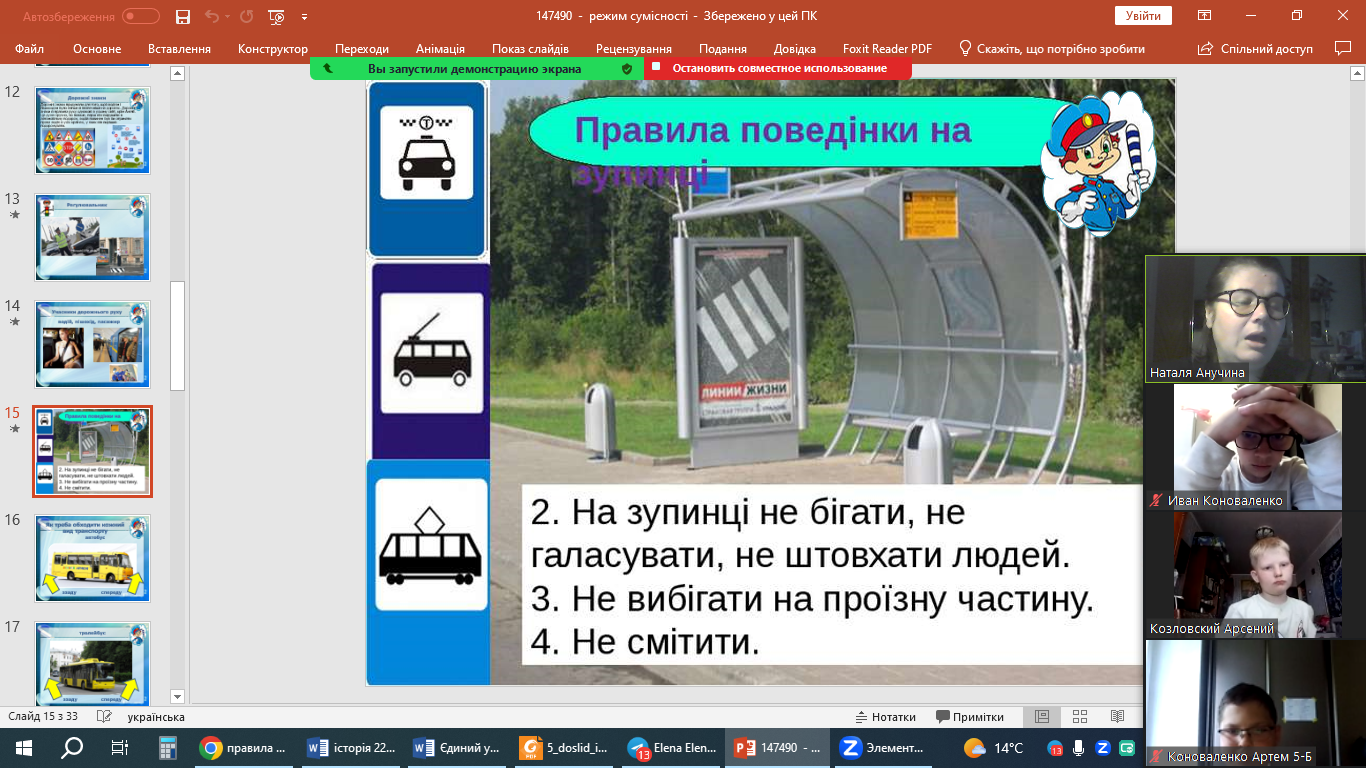Screen dimensions: 1366x768
Task: Switch to the Вставлення ribbon tab
Action: click(179, 48)
